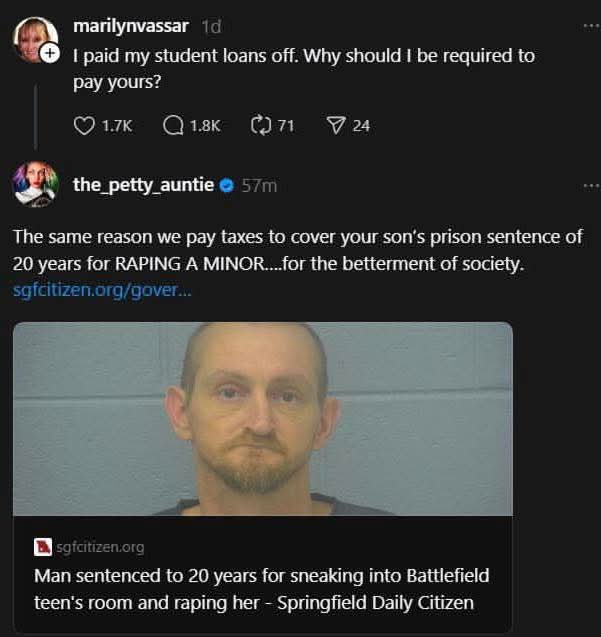601x637 pixels.
Task: Open the sgfcitizen.org/gover... link
Action: point(102,290)
